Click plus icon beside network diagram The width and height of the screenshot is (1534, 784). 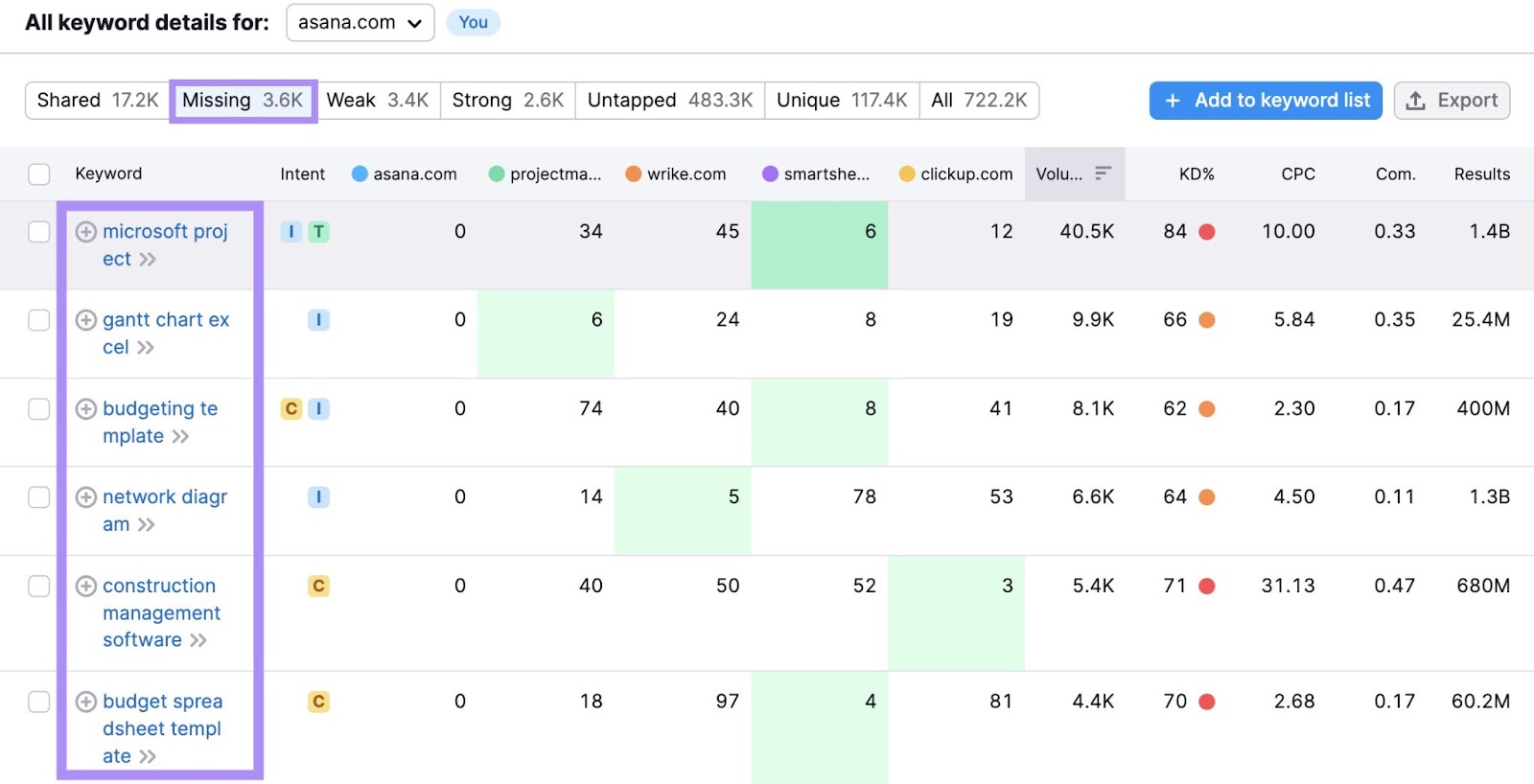(86, 497)
